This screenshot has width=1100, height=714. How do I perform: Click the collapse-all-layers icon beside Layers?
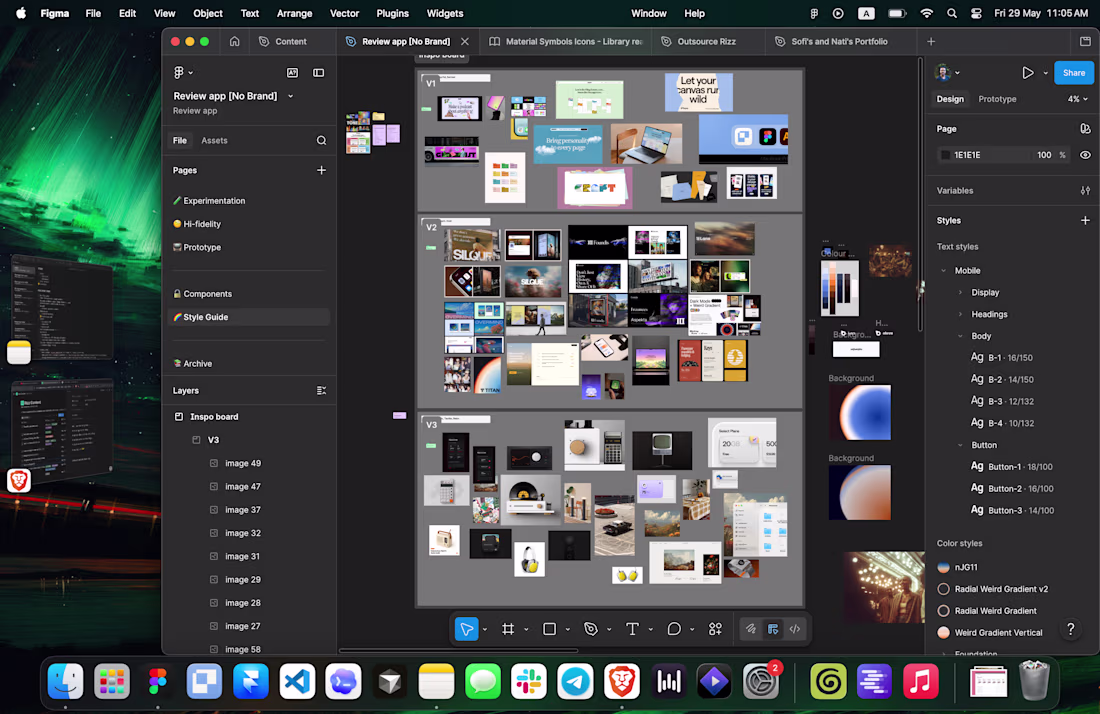click(x=321, y=391)
